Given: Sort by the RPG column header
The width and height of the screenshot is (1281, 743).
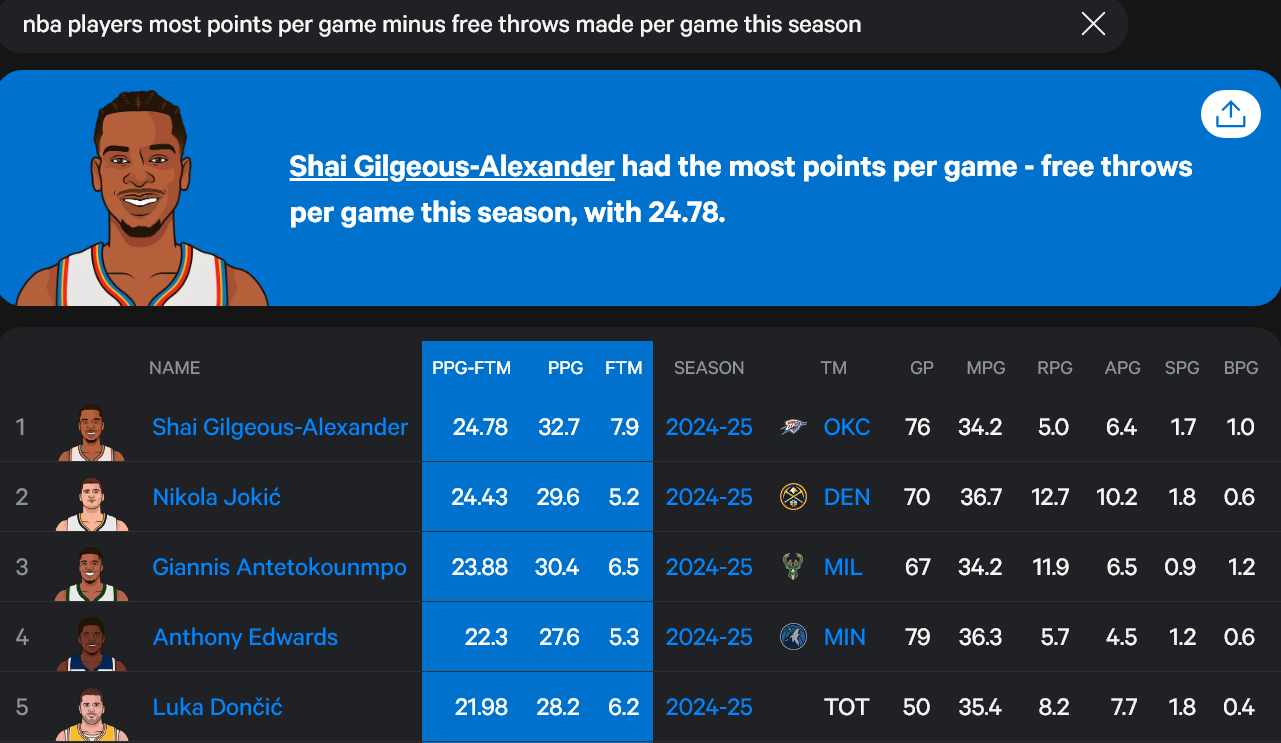Looking at the screenshot, I should pyautogui.click(x=1055, y=368).
